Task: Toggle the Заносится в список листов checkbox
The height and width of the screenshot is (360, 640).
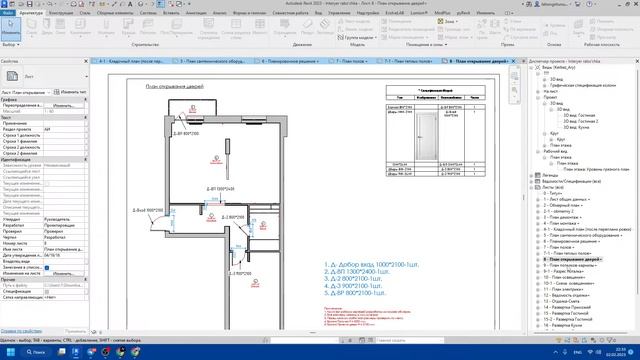Action: click(47, 267)
